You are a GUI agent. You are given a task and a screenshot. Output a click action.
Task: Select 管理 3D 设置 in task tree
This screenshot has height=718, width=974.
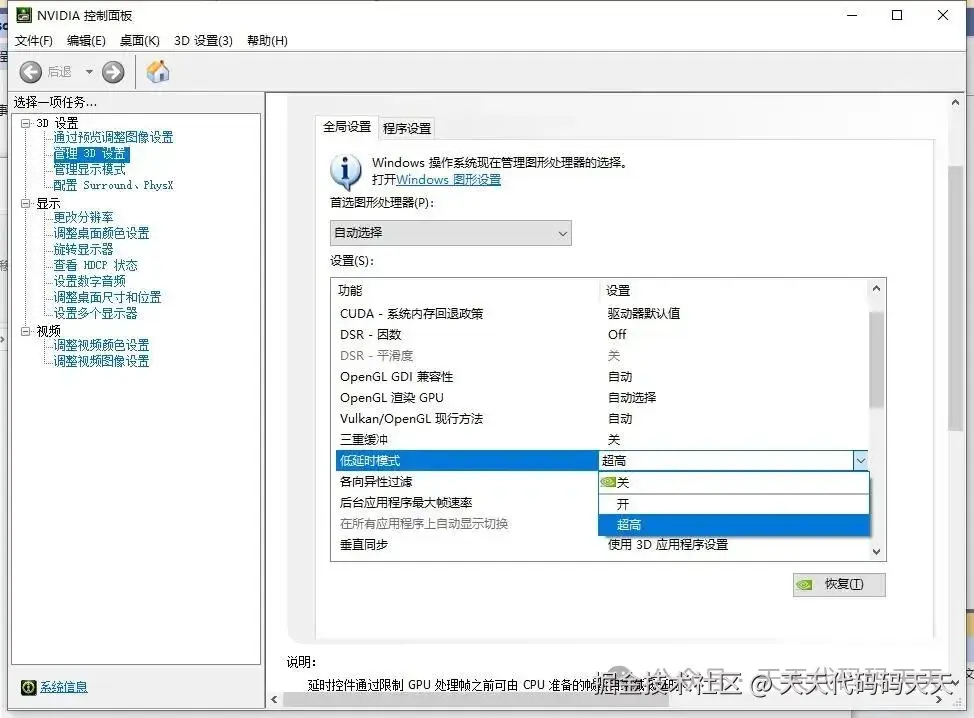coord(91,153)
